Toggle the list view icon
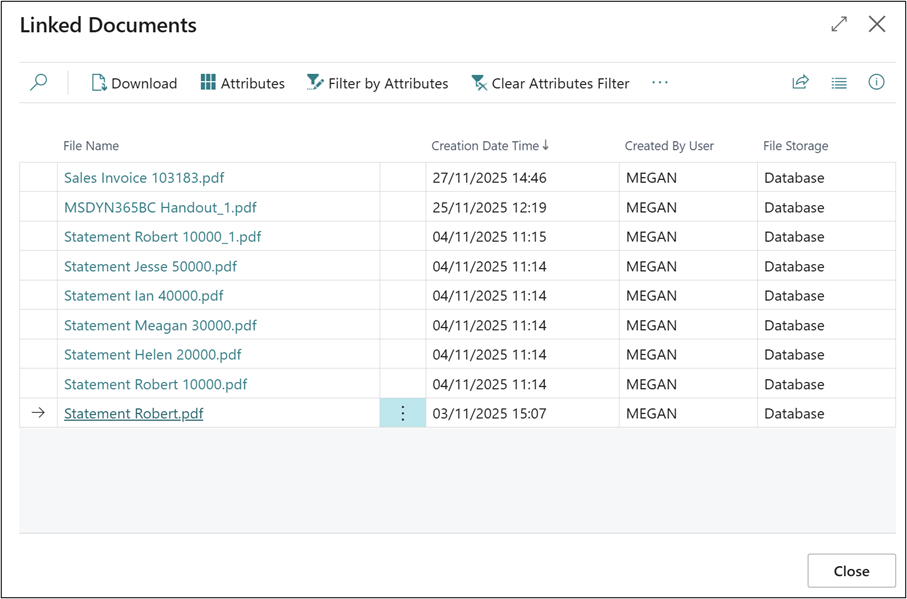 (839, 83)
